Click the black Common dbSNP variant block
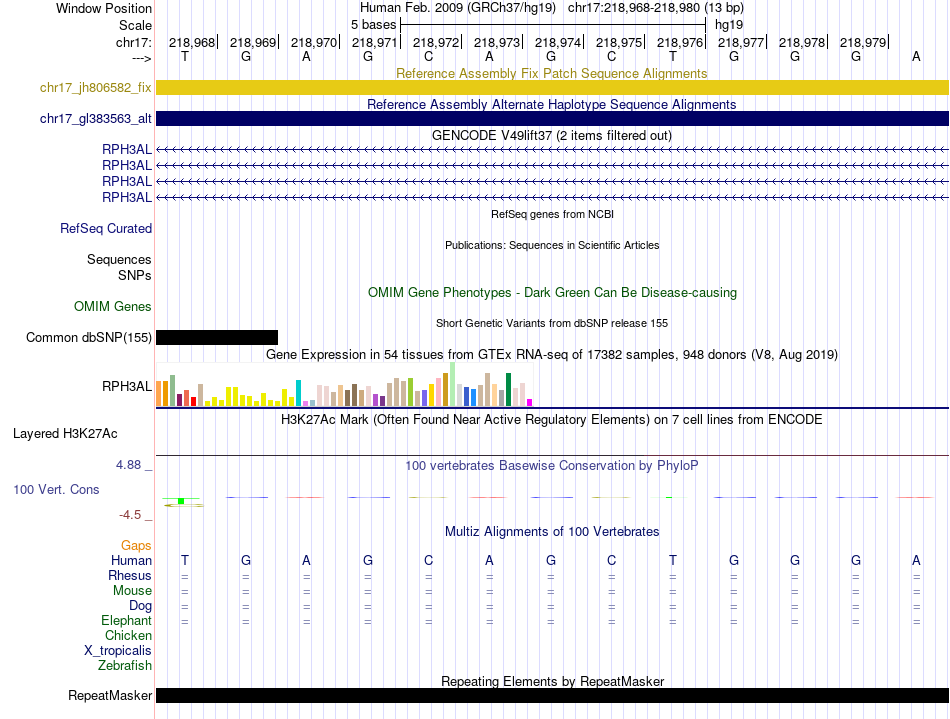 pyautogui.click(x=217, y=337)
